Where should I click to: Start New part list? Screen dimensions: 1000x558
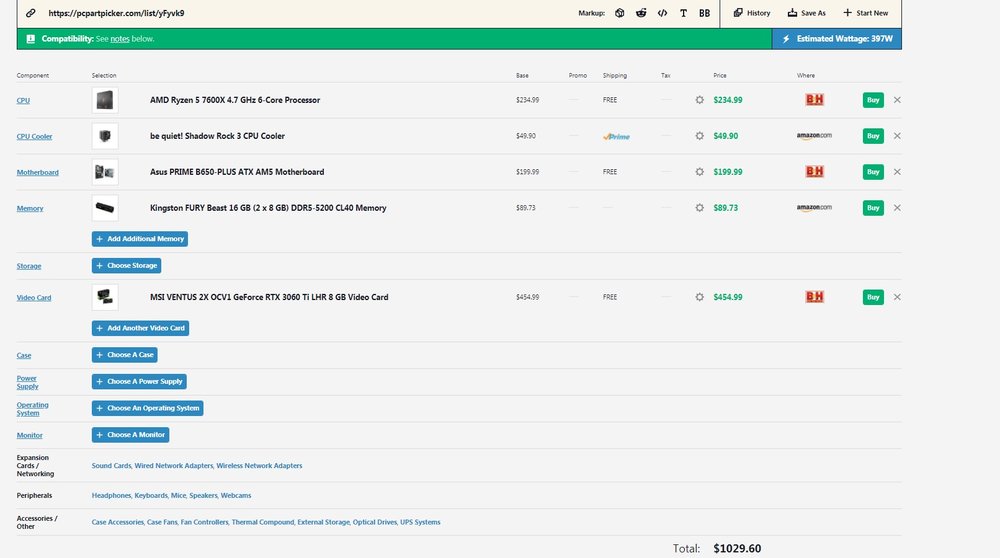(865, 13)
